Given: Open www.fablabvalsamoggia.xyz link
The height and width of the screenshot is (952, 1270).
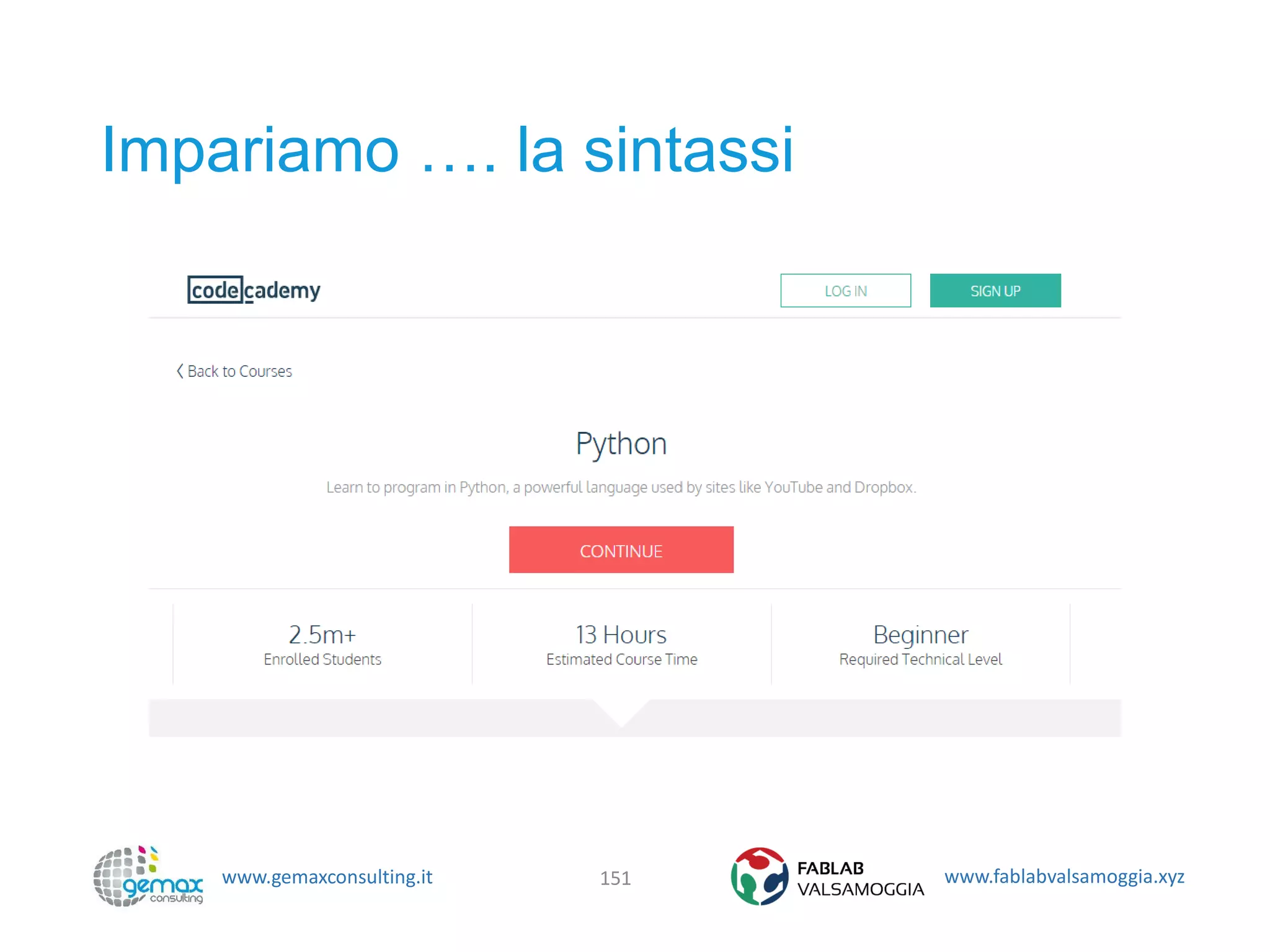Looking at the screenshot, I should [1064, 877].
